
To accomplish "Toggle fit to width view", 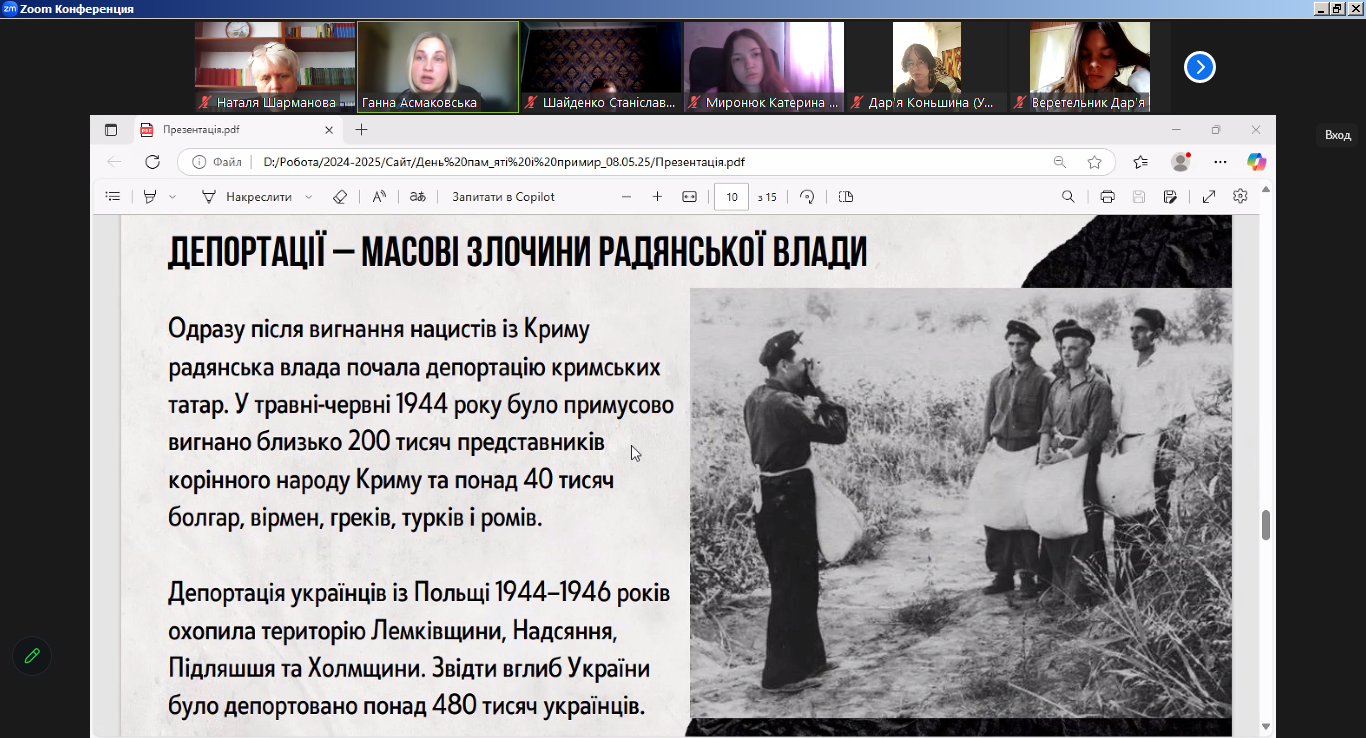I will tap(689, 197).
